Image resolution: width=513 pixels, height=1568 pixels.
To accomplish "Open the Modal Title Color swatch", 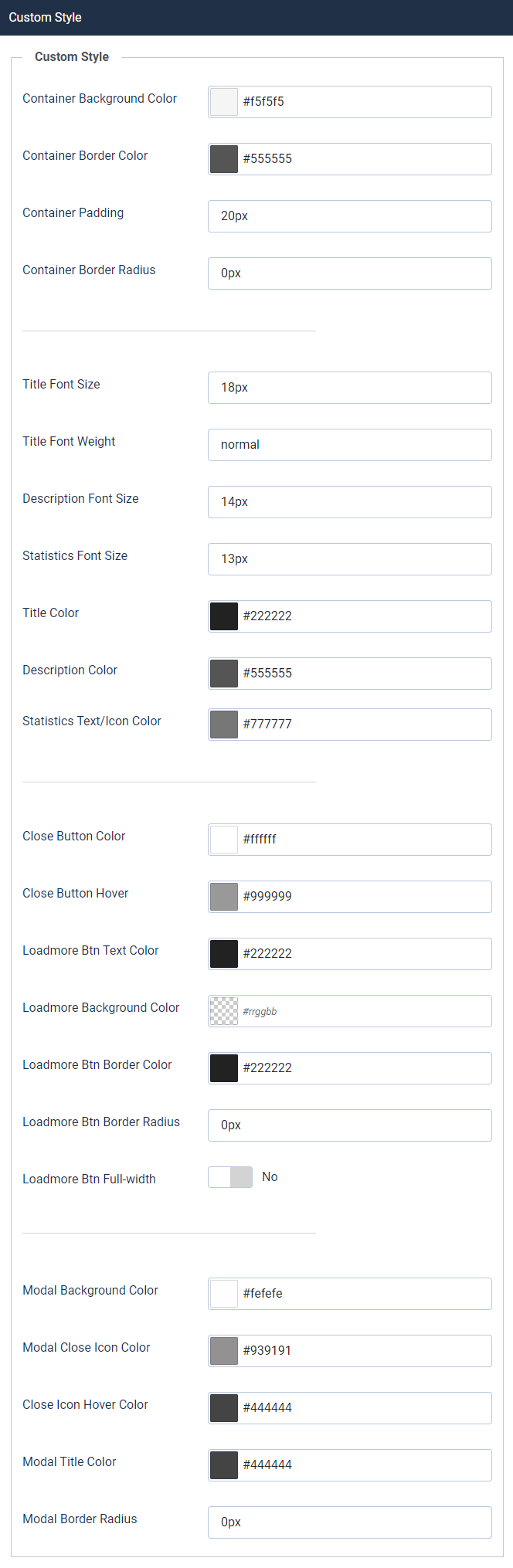I will pyautogui.click(x=224, y=1465).
